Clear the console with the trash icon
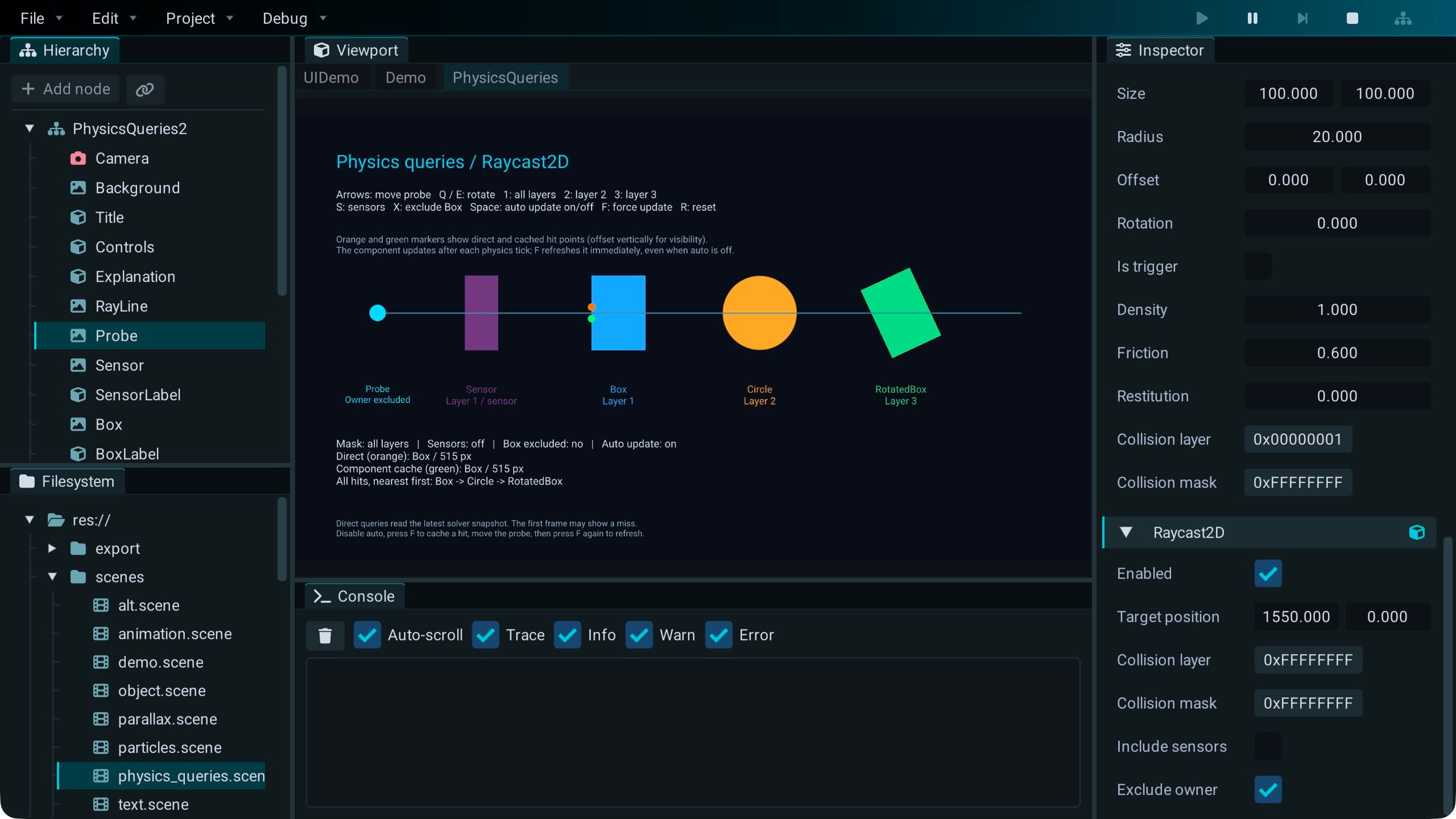The height and width of the screenshot is (819, 1456). 325,635
